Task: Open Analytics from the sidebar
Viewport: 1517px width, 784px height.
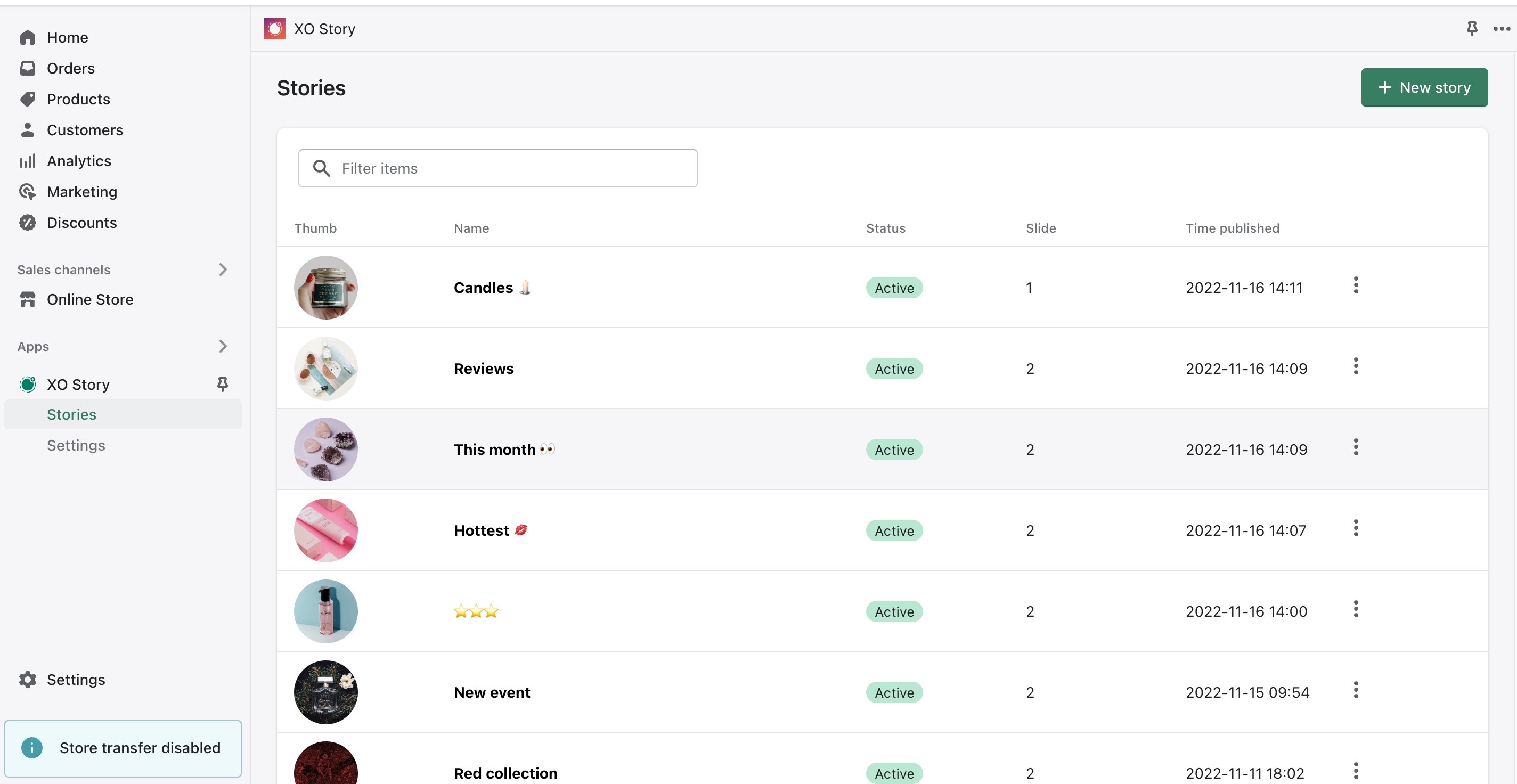Action: [x=79, y=160]
